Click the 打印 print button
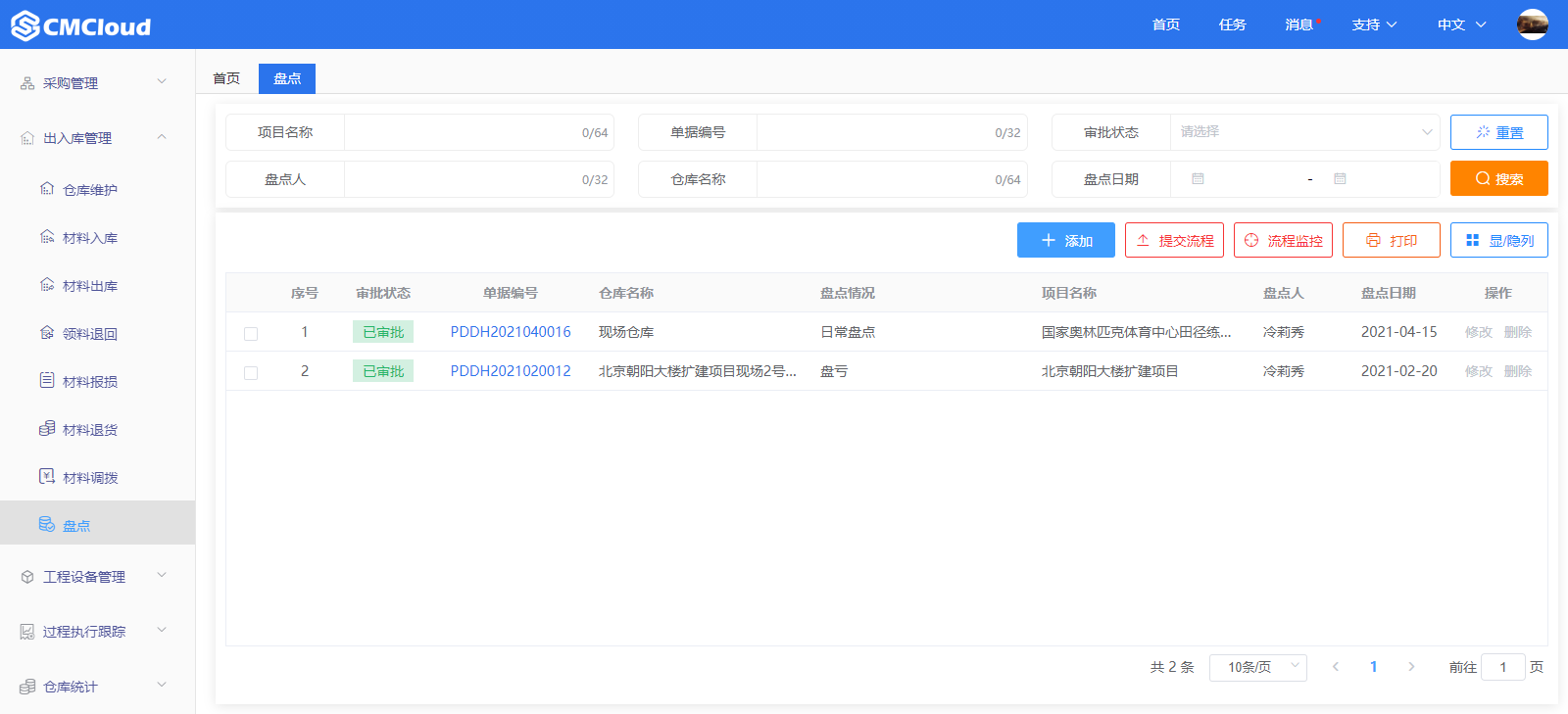Image resolution: width=1568 pixels, height=714 pixels. pyautogui.click(x=1392, y=240)
